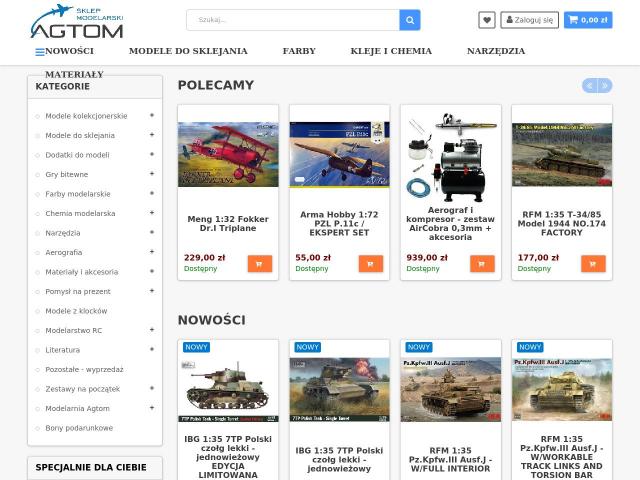The width and height of the screenshot is (640, 480).
Task: Open the Bony podarunkowe category link
Action: [79, 428]
